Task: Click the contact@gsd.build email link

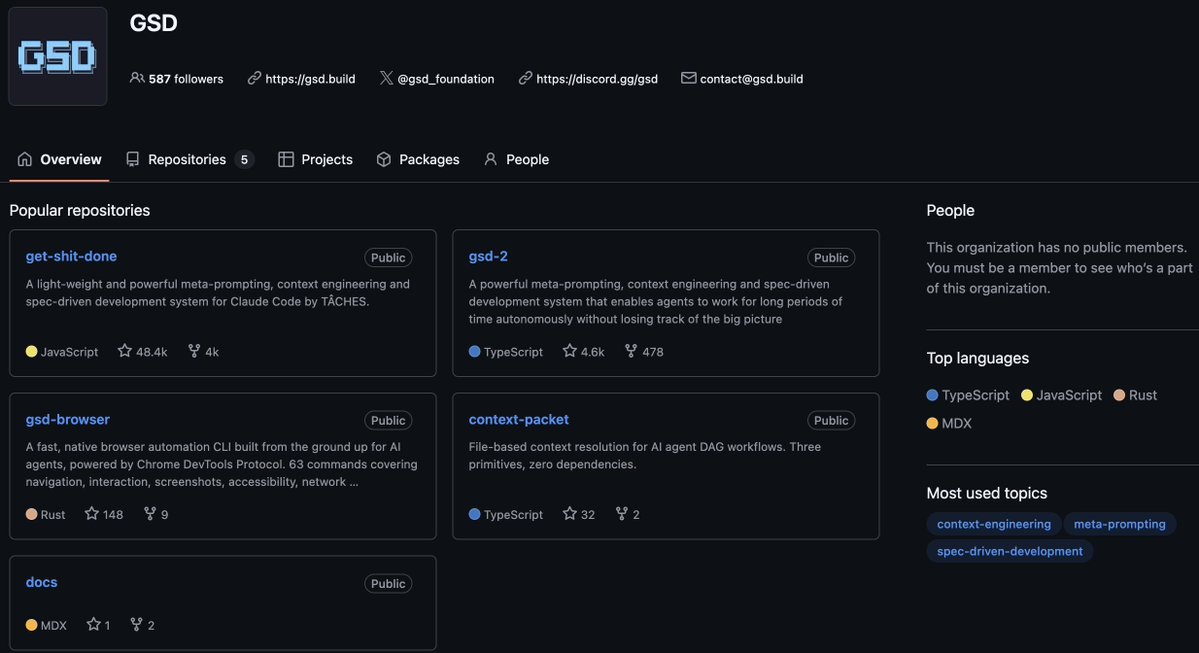Action: [x=752, y=79]
